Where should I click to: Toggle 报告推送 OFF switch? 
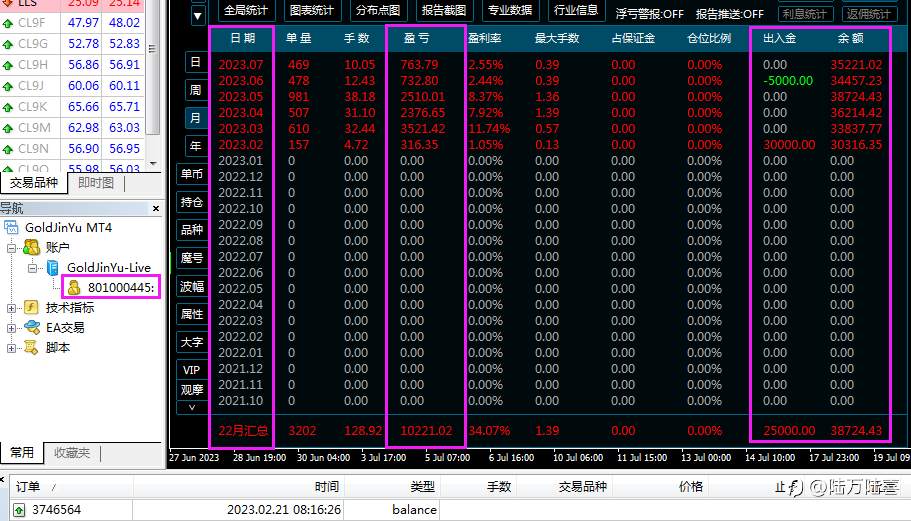click(x=730, y=13)
